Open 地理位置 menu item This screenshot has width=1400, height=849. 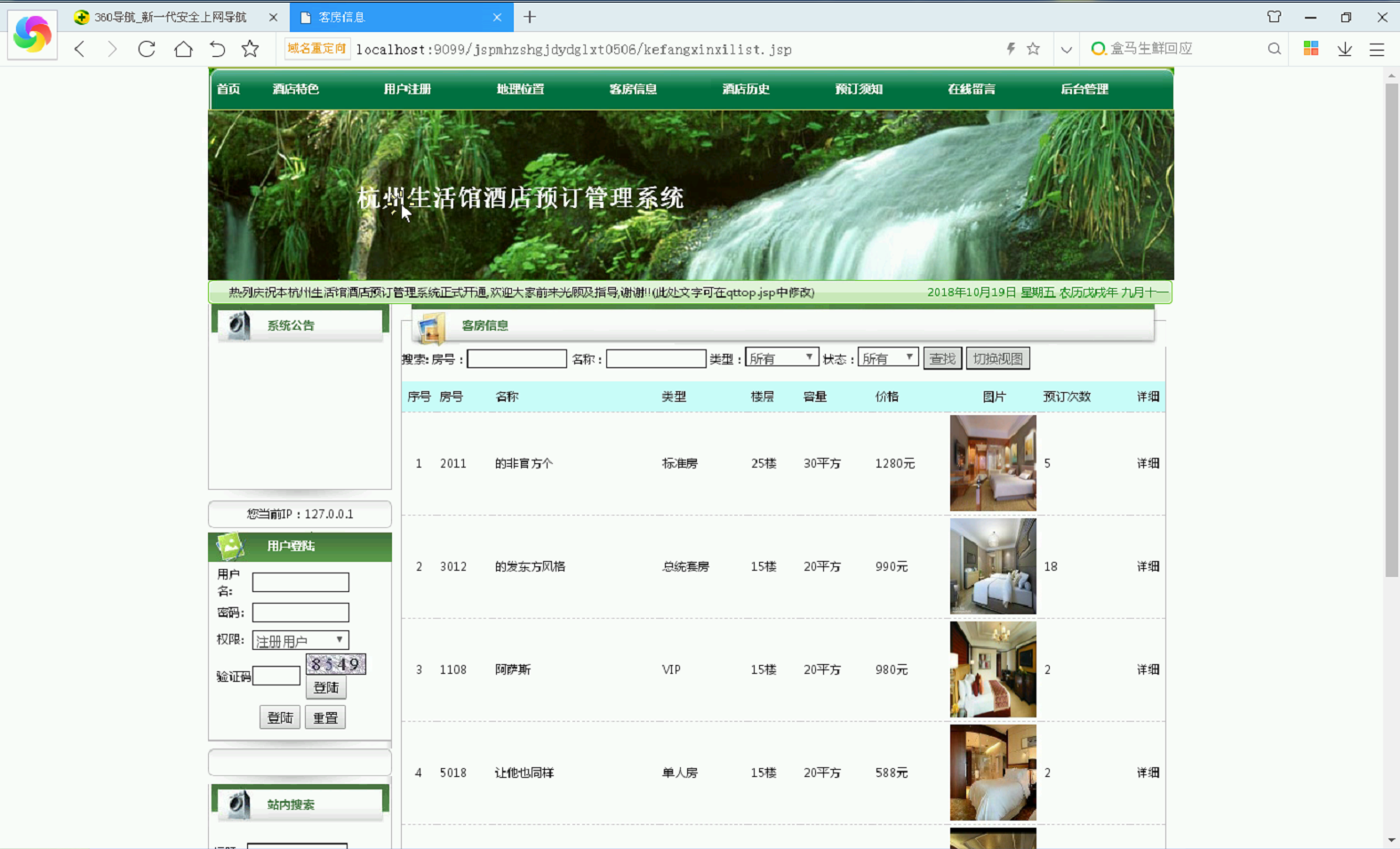(520, 89)
